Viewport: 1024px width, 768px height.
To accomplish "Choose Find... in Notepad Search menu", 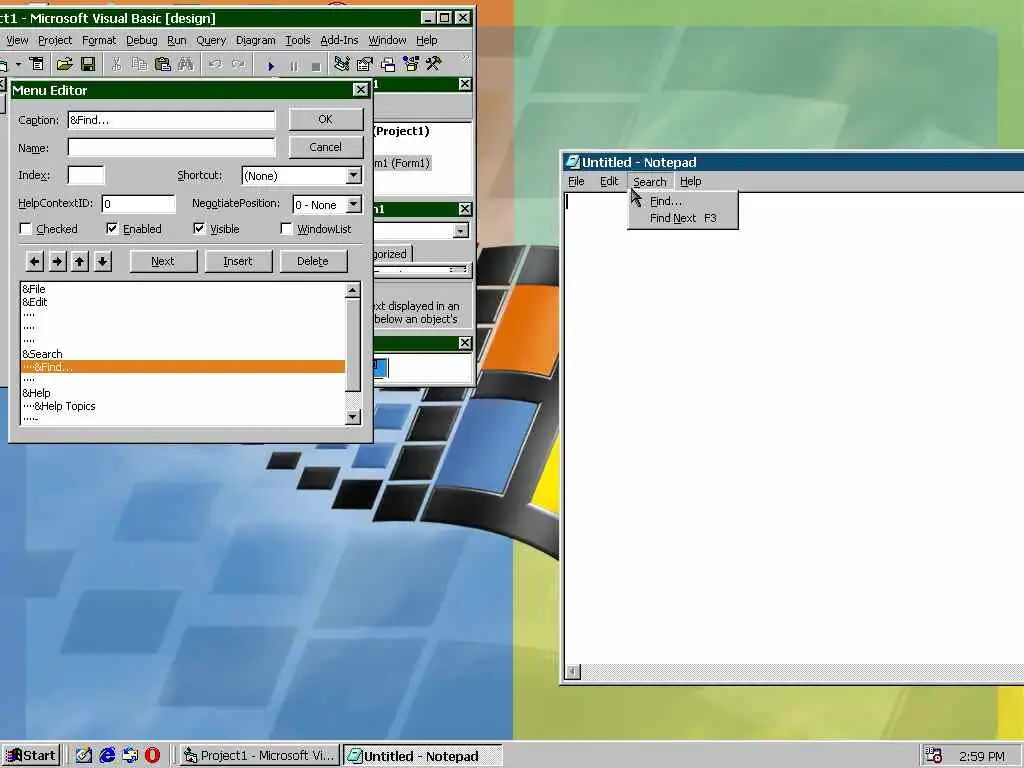I will 682,201.
